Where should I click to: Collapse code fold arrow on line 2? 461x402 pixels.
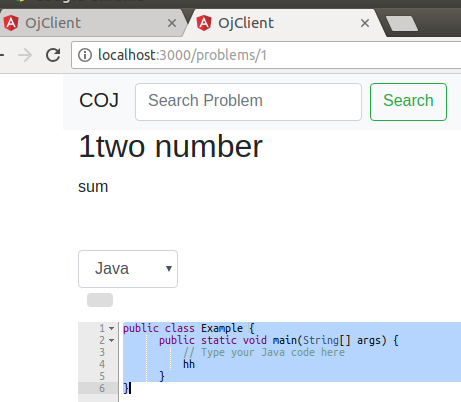112,341
